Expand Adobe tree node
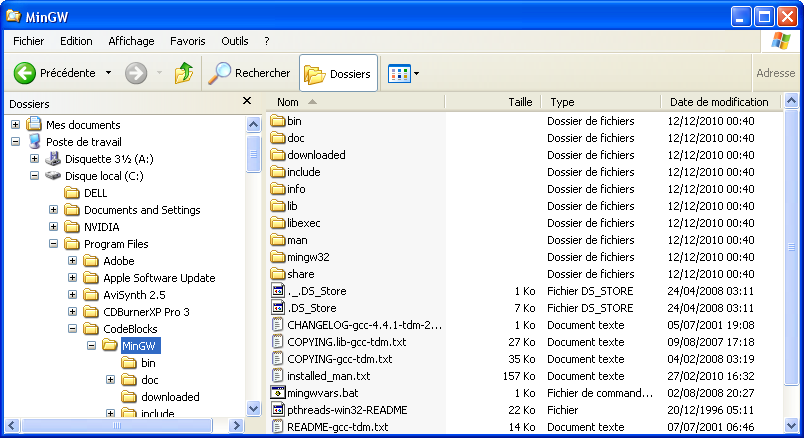 point(72,261)
